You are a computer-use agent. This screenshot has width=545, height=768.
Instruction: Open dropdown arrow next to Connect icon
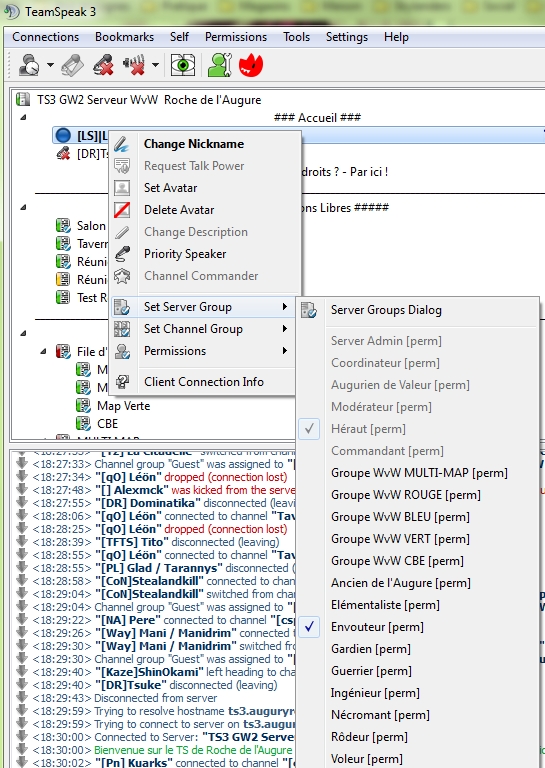pyautogui.click(x=50, y=65)
